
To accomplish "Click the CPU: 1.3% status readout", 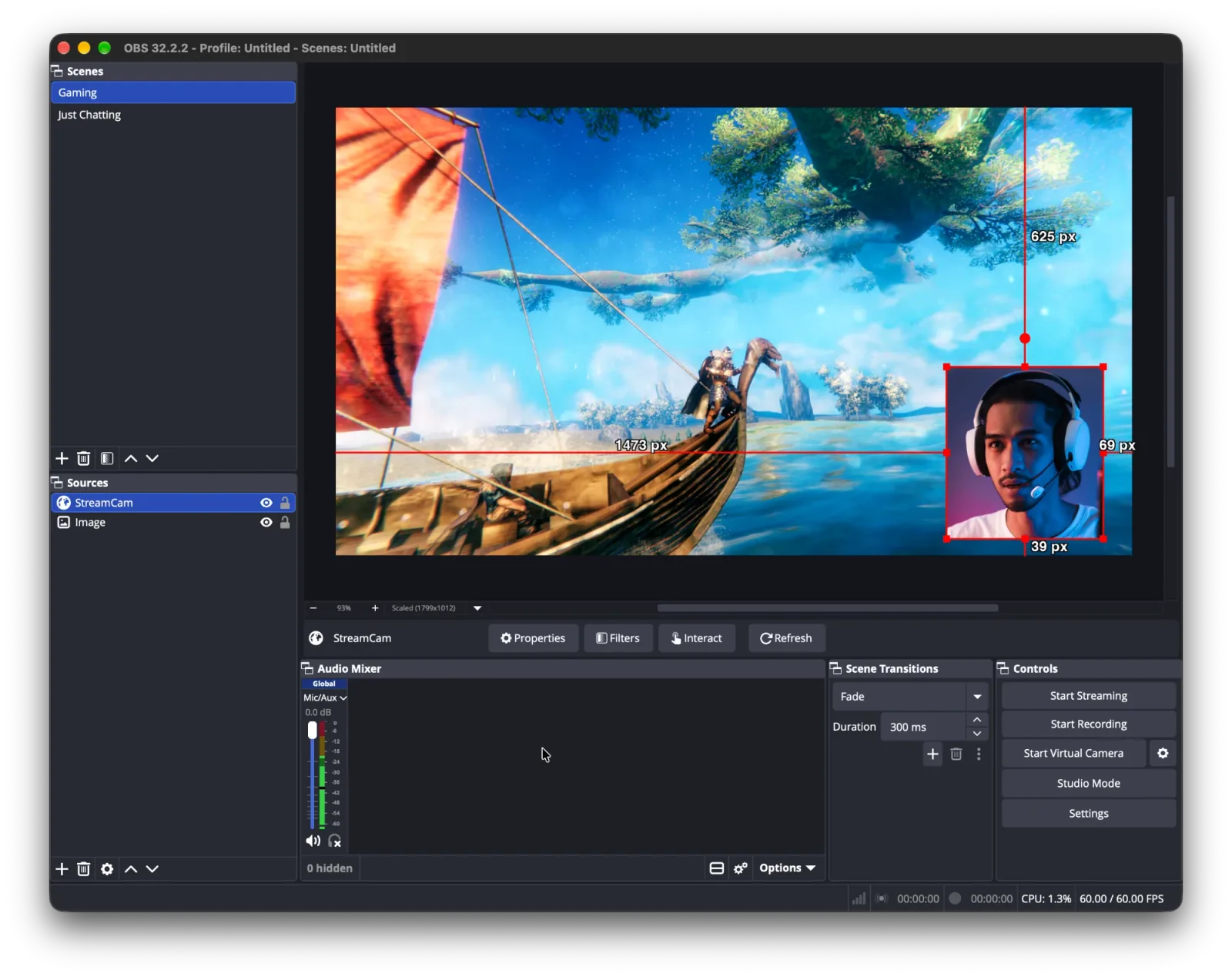I will [1046, 898].
